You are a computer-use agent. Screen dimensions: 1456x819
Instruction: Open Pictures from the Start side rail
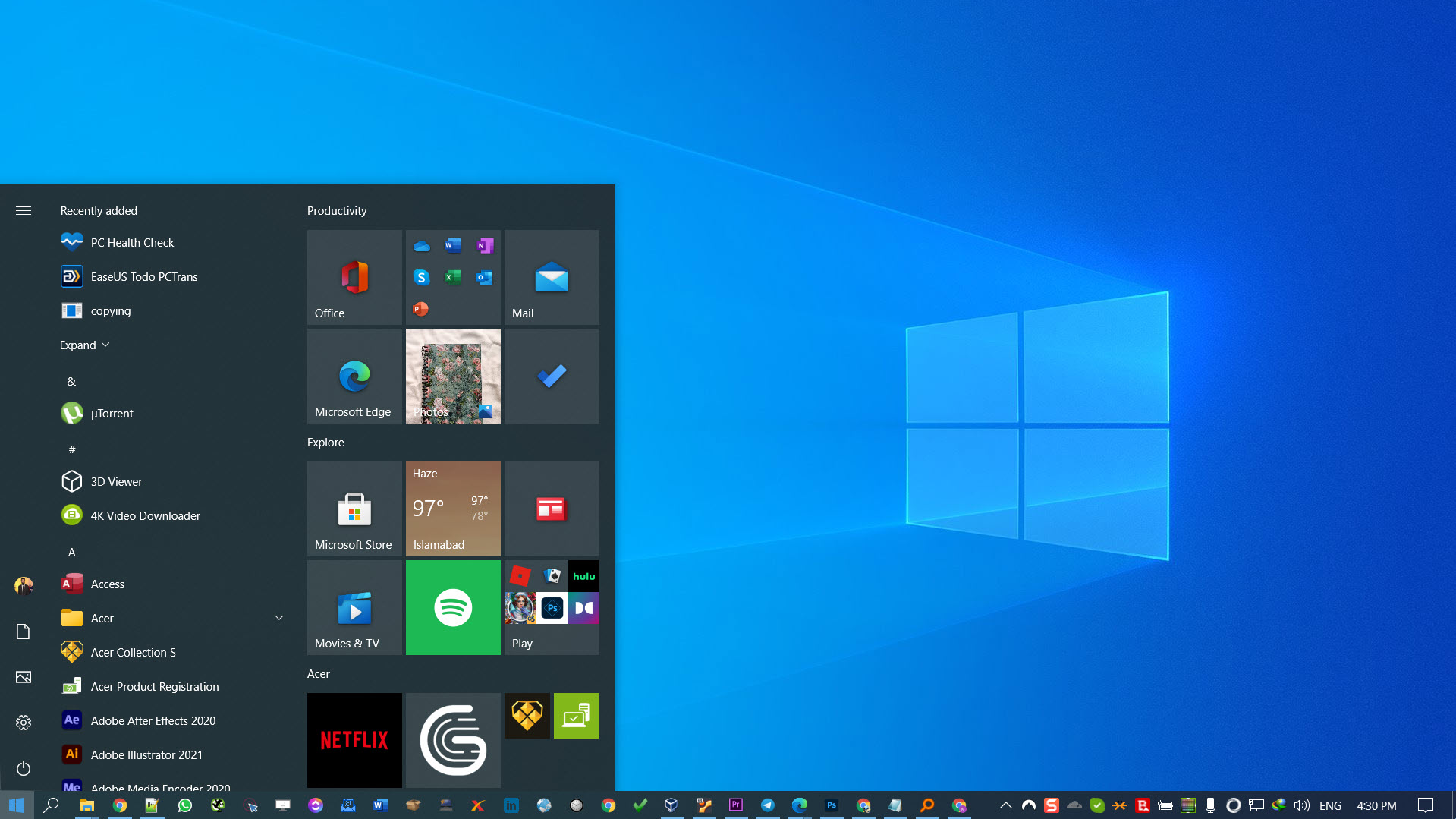pos(24,677)
